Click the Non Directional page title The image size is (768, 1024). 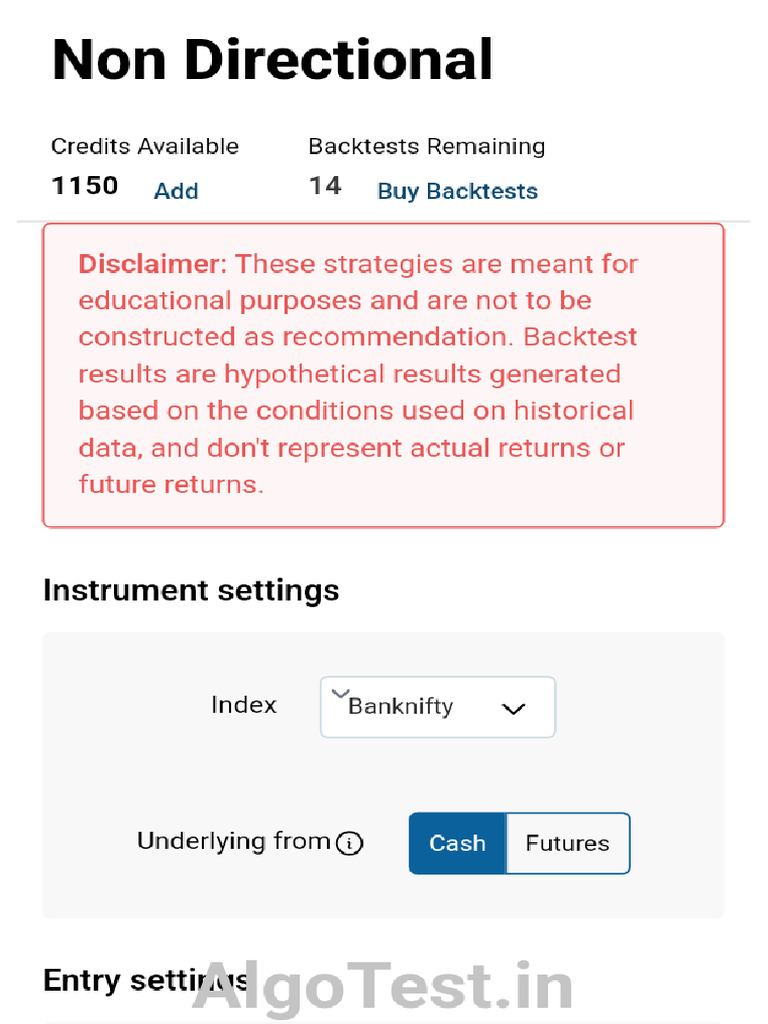[272, 60]
